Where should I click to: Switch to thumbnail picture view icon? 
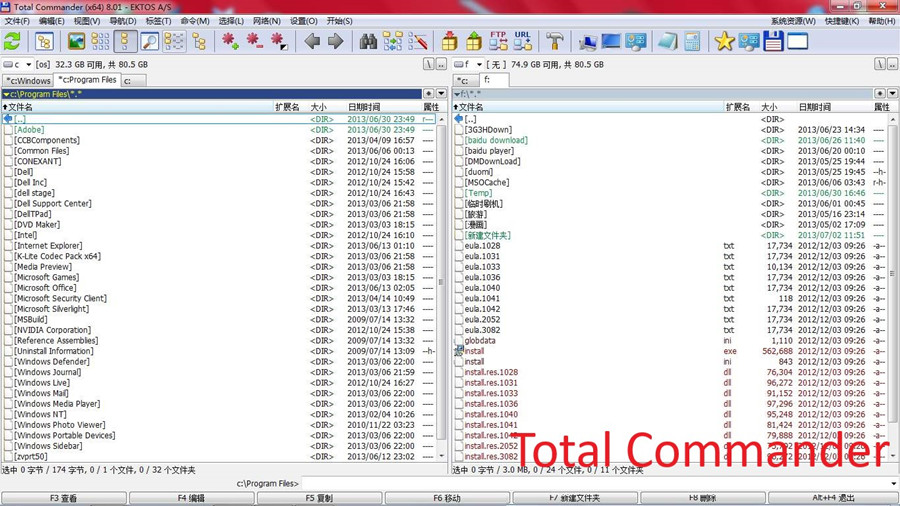(76, 41)
